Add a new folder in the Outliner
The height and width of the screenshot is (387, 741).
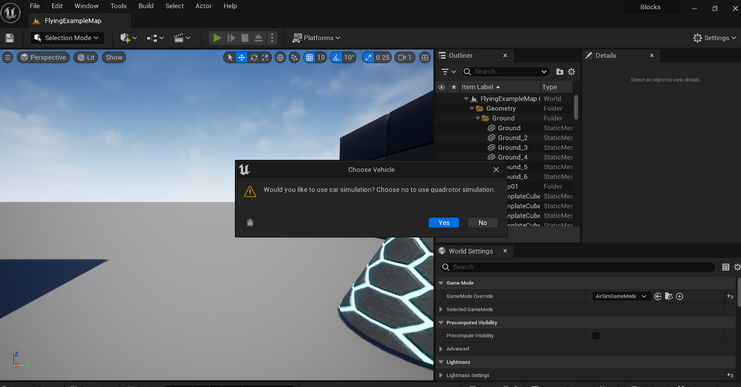tap(560, 71)
